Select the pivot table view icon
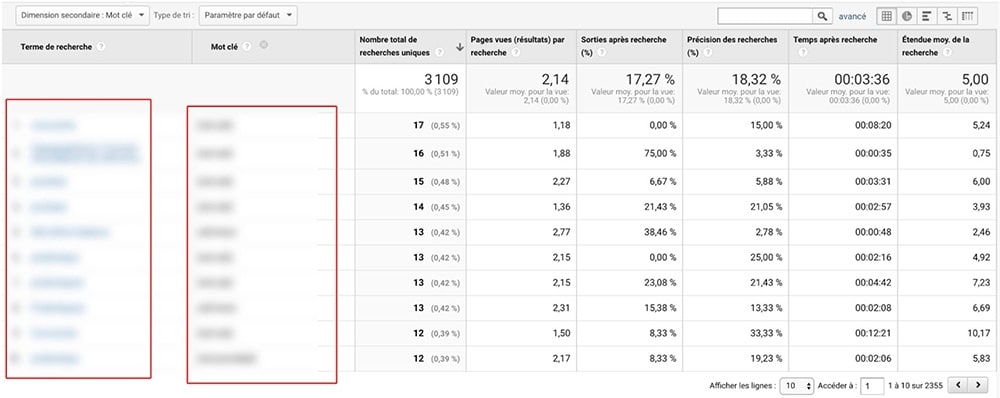Screen dimensions: 1000x398 (x=967, y=16)
